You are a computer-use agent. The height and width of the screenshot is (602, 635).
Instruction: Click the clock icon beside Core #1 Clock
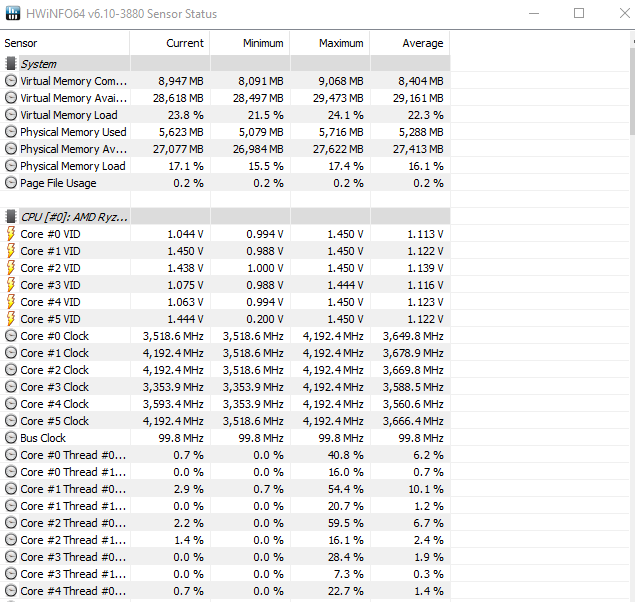pos(11,353)
